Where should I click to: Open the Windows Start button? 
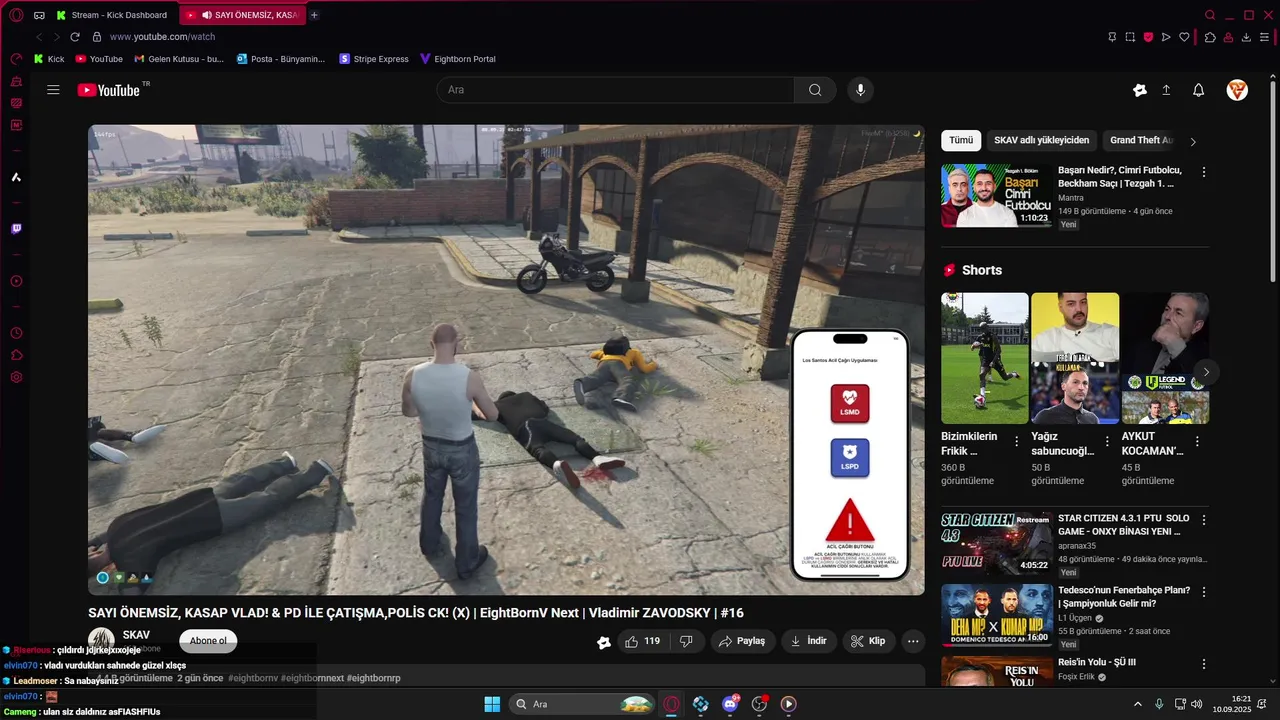(x=492, y=704)
